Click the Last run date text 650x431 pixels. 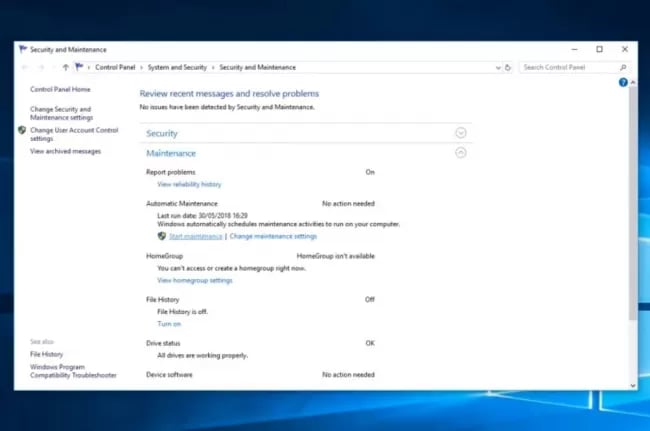[202, 216]
